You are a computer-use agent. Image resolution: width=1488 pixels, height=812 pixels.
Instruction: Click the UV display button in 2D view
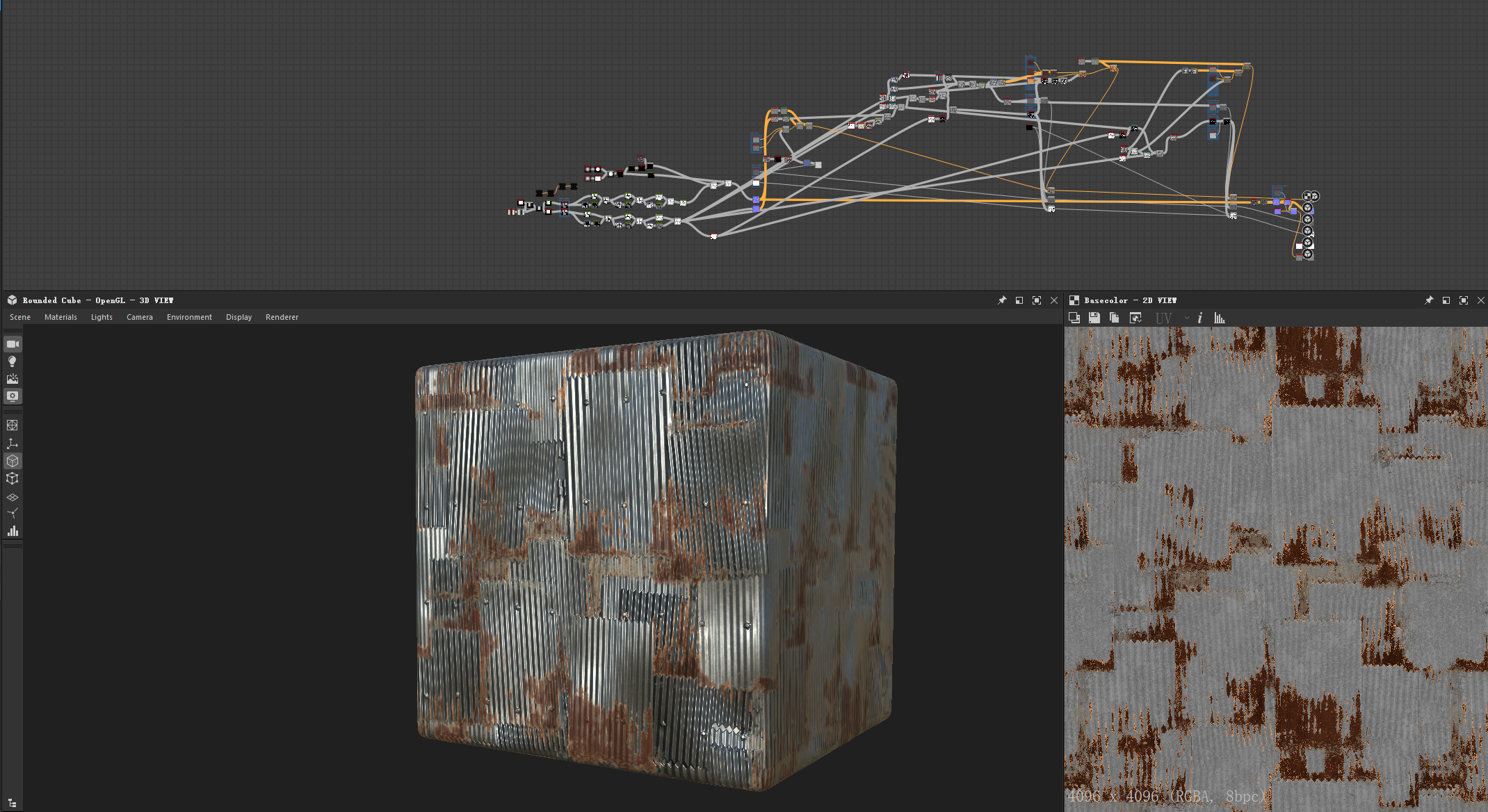[x=1163, y=318]
